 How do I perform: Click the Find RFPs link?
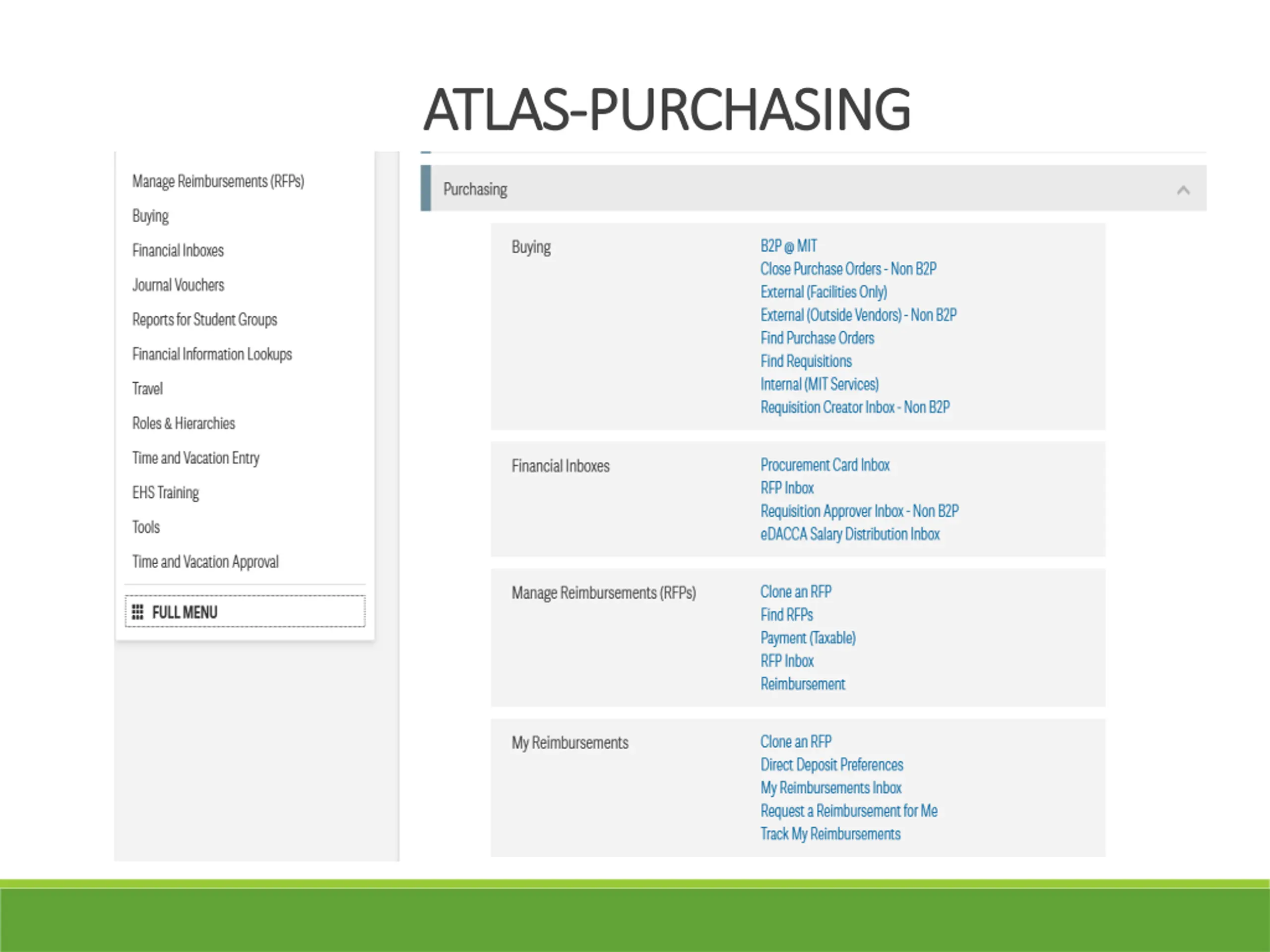point(787,615)
